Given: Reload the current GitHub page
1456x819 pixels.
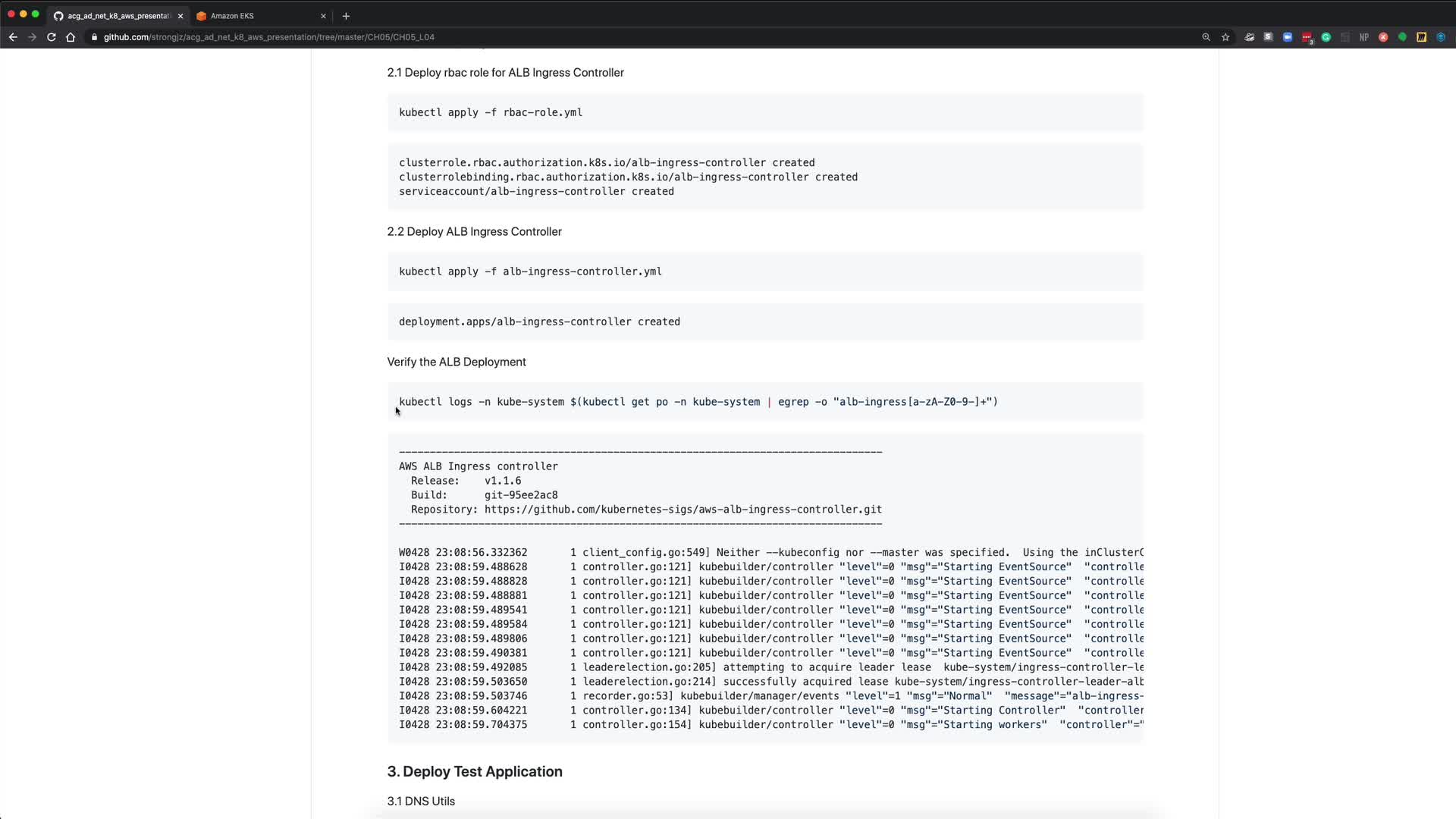Looking at the screenshot, I should pyautogui.click(x=52, y=37).
